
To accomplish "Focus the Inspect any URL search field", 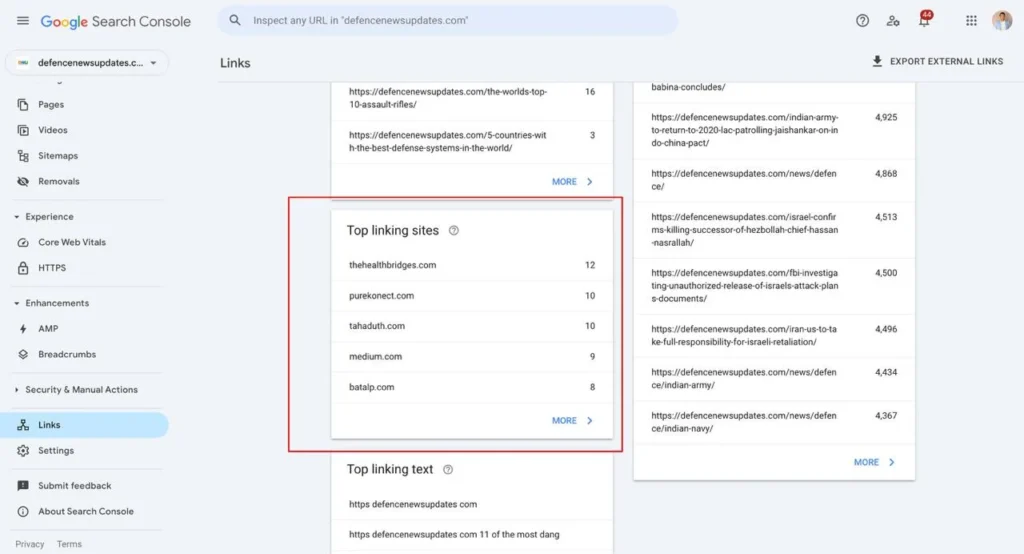I will pyautogui.click(x=447, y=20).
